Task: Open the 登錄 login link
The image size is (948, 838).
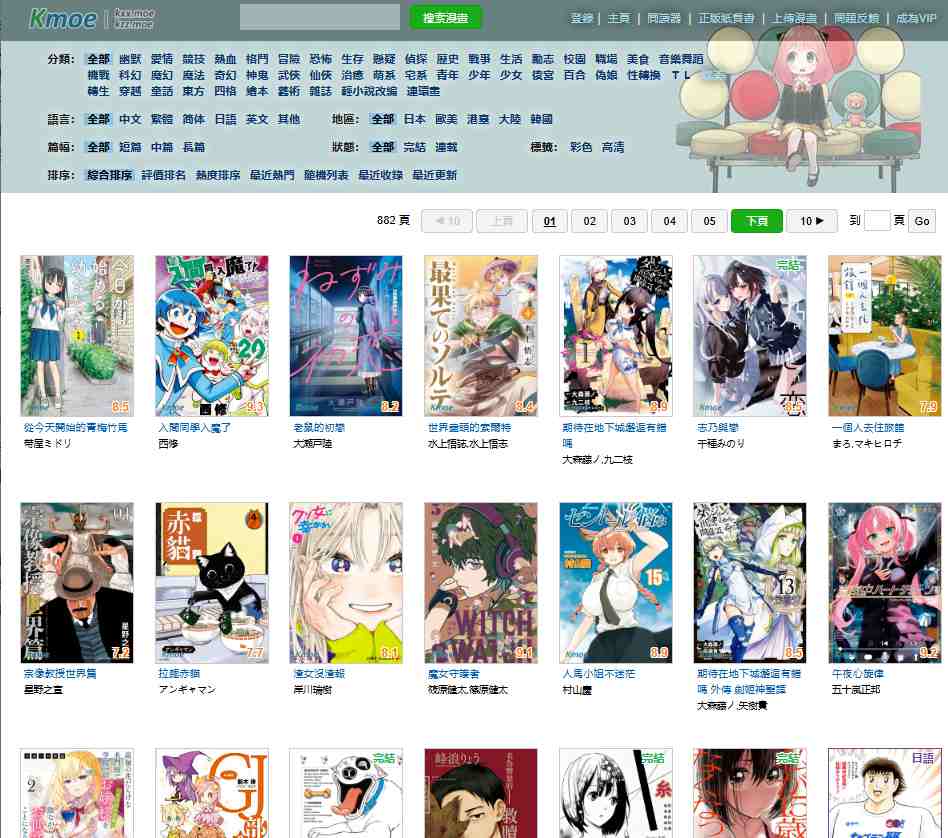Action: tap(582, 18)
